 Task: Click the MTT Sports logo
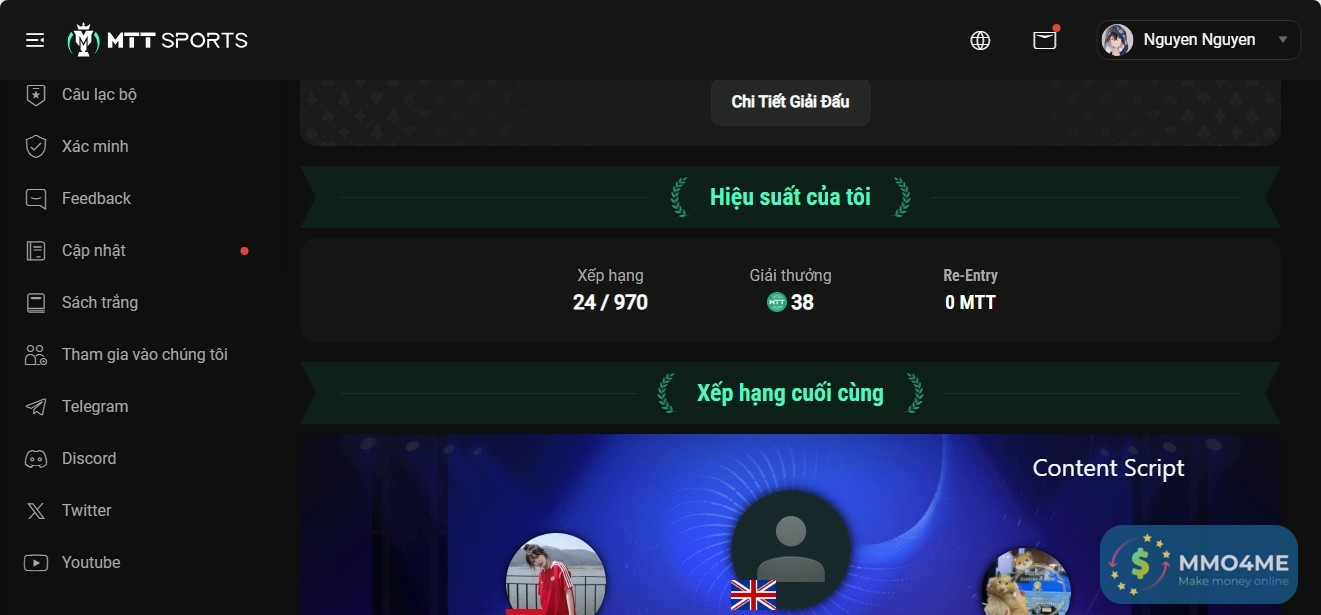157,40
